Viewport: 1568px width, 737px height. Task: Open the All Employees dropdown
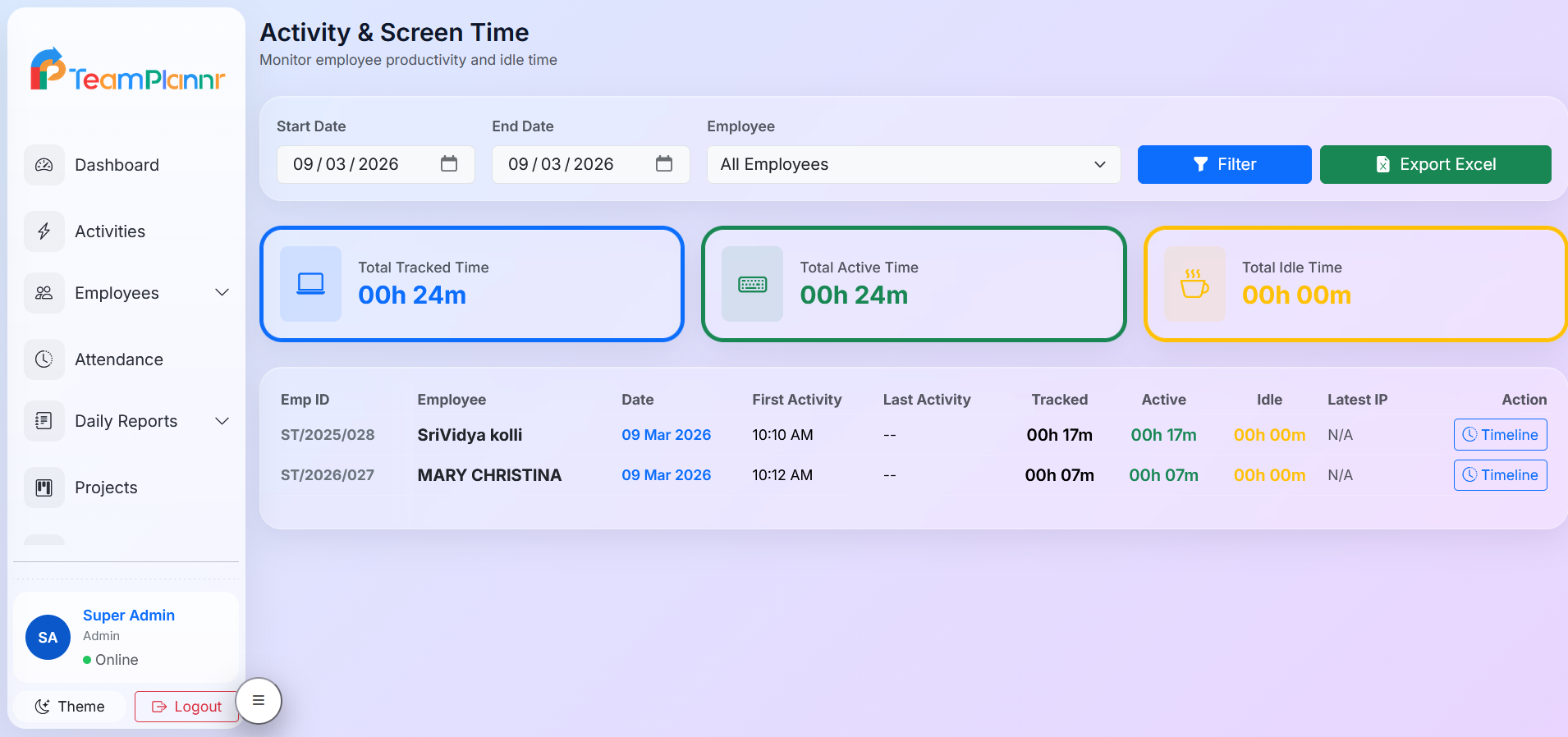[x=913, y=164]
